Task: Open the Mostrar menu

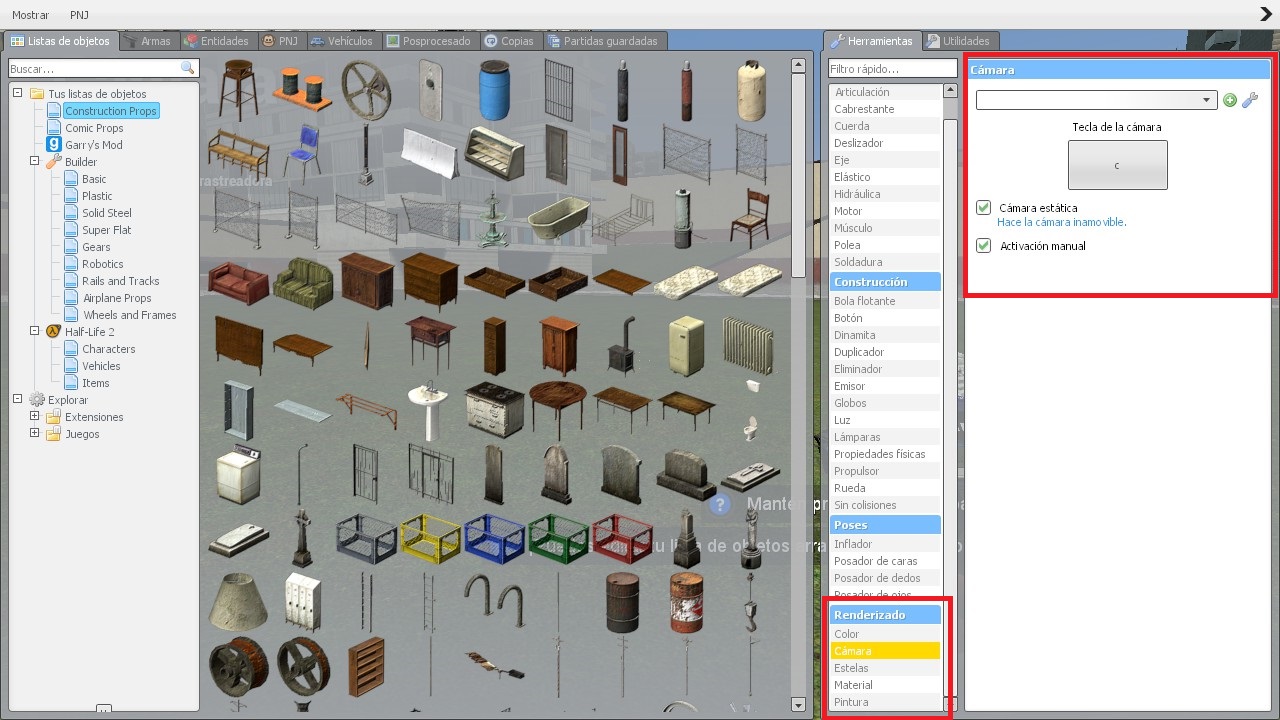Action: point(31,15)
